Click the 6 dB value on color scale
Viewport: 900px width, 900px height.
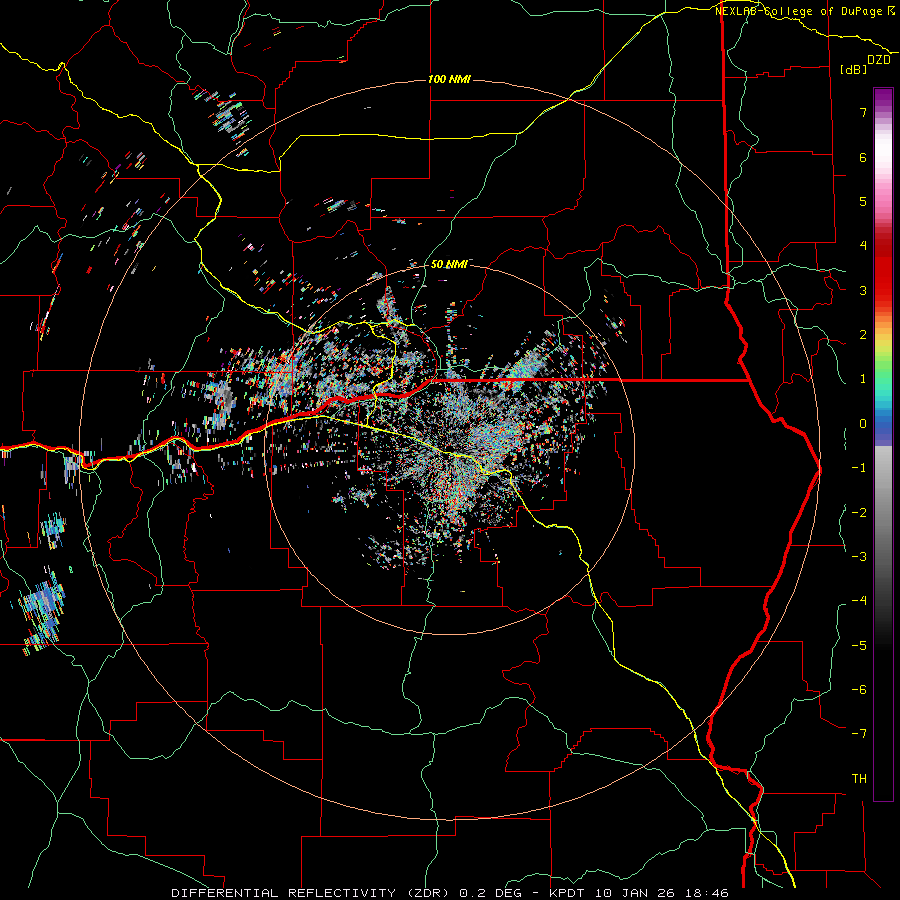coord(863,157)
